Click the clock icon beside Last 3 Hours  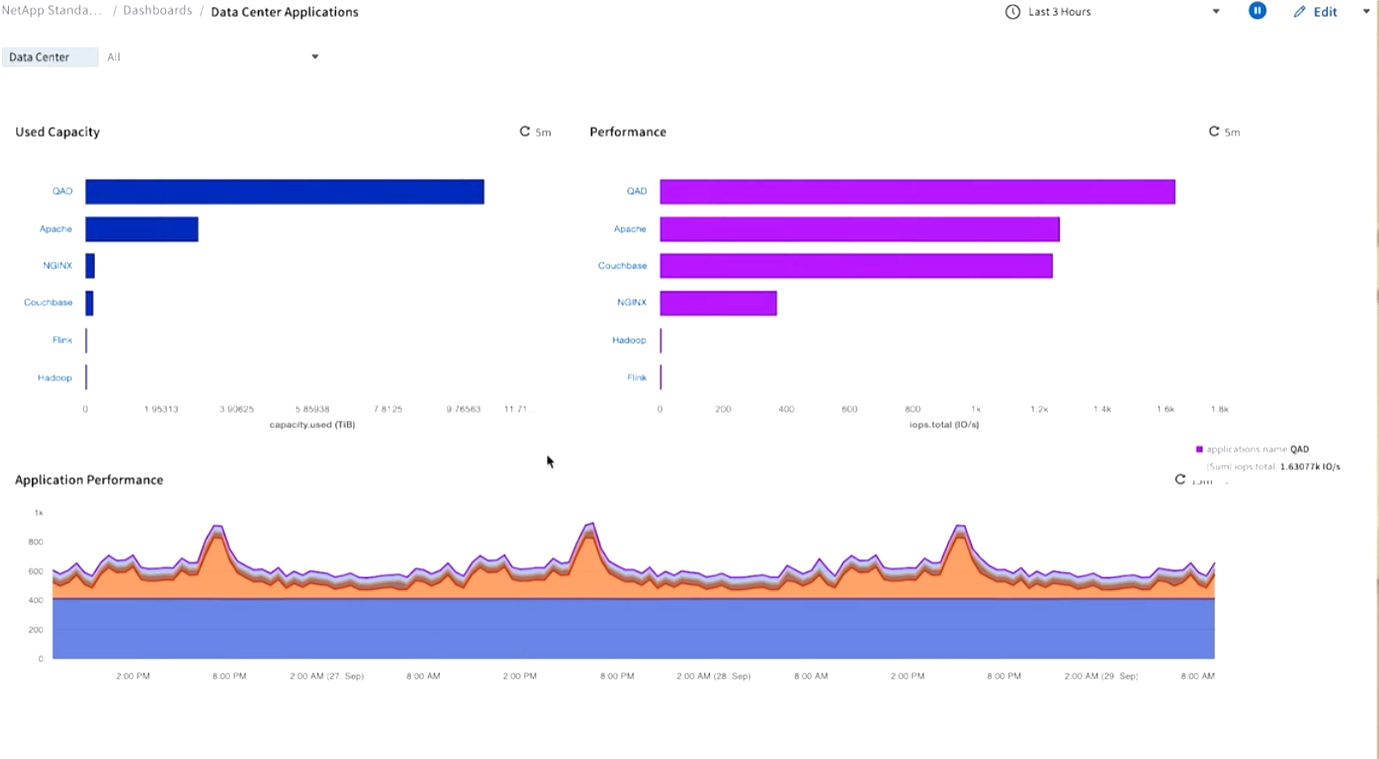tap(1012, 12)
